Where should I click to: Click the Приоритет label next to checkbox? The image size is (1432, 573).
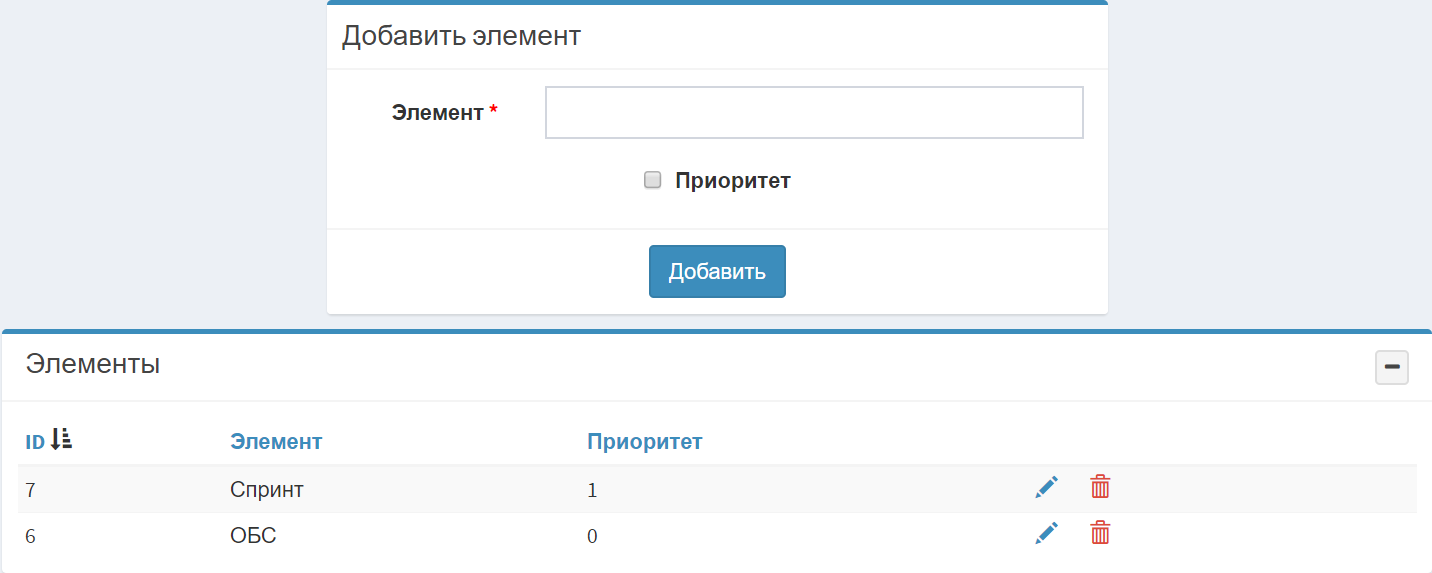tap(732, 181)
